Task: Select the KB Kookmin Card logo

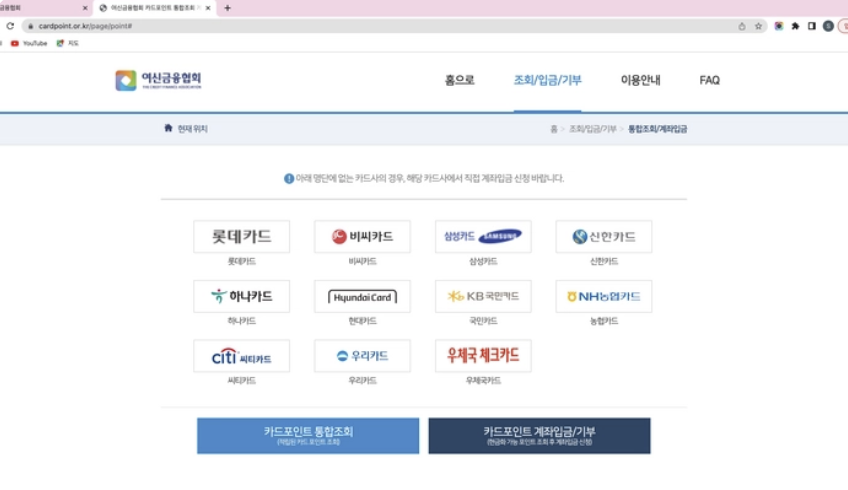Action: (x=483, y=296)
